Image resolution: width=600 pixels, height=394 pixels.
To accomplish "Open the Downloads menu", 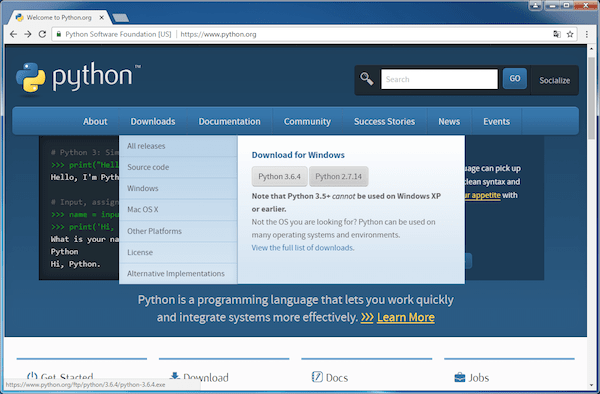I will coord(153,122).
